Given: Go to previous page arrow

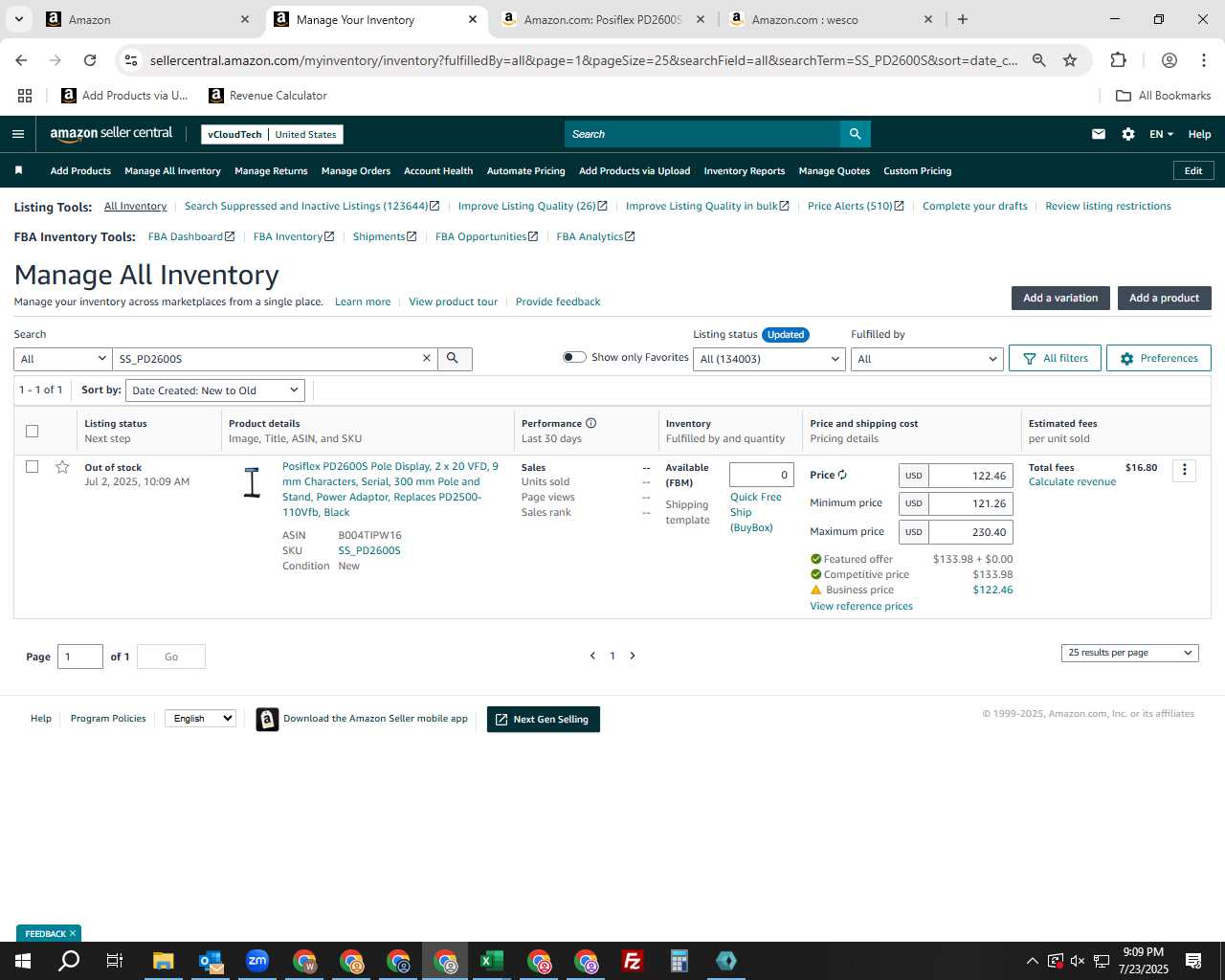Looking at the screenshot, I should click(592, 656).
